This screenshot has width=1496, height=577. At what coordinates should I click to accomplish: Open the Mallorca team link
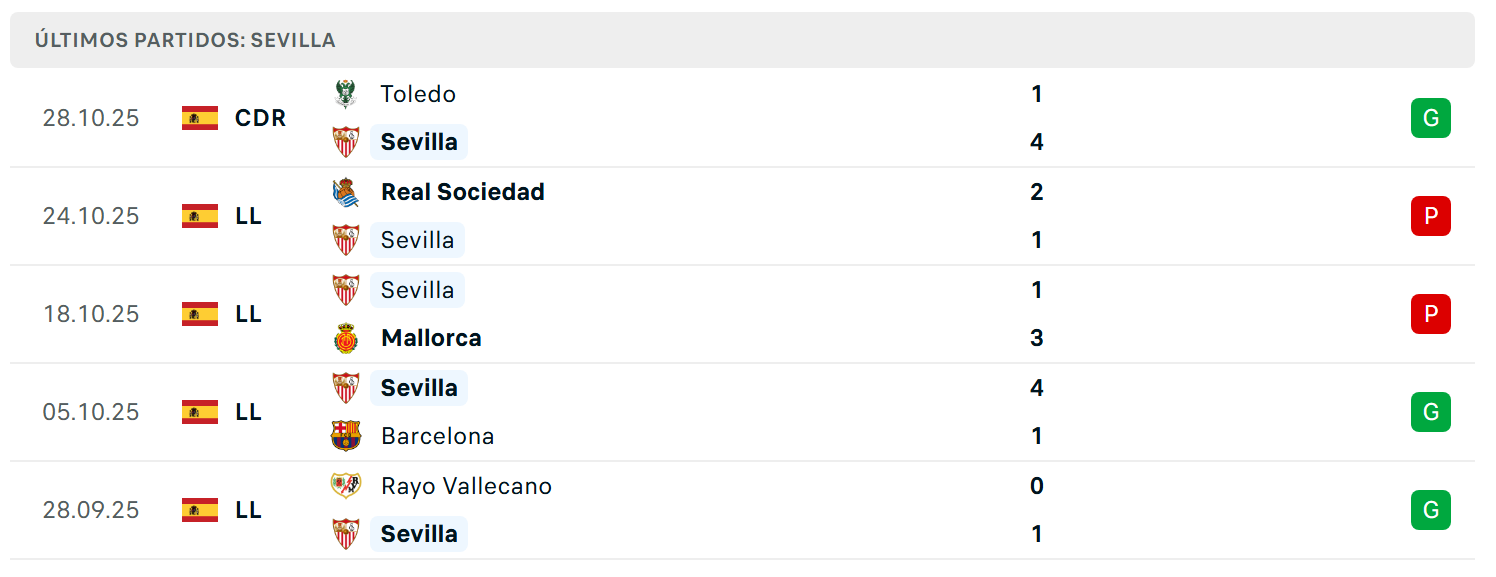[431, 338]
